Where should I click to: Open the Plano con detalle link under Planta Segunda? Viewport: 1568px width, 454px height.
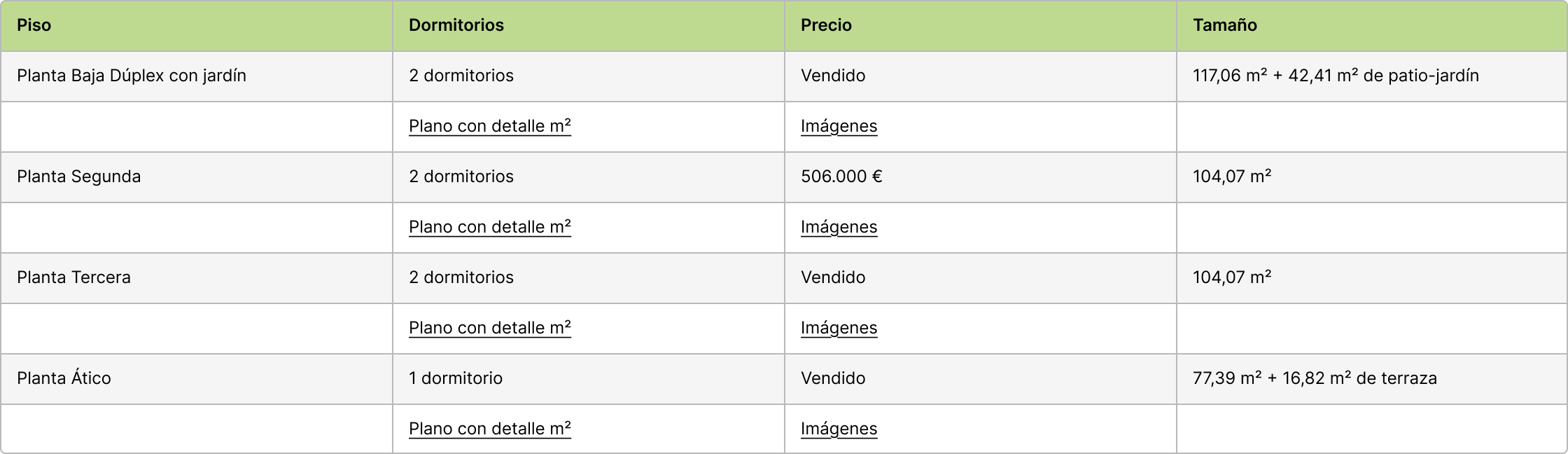click(489, 227)
